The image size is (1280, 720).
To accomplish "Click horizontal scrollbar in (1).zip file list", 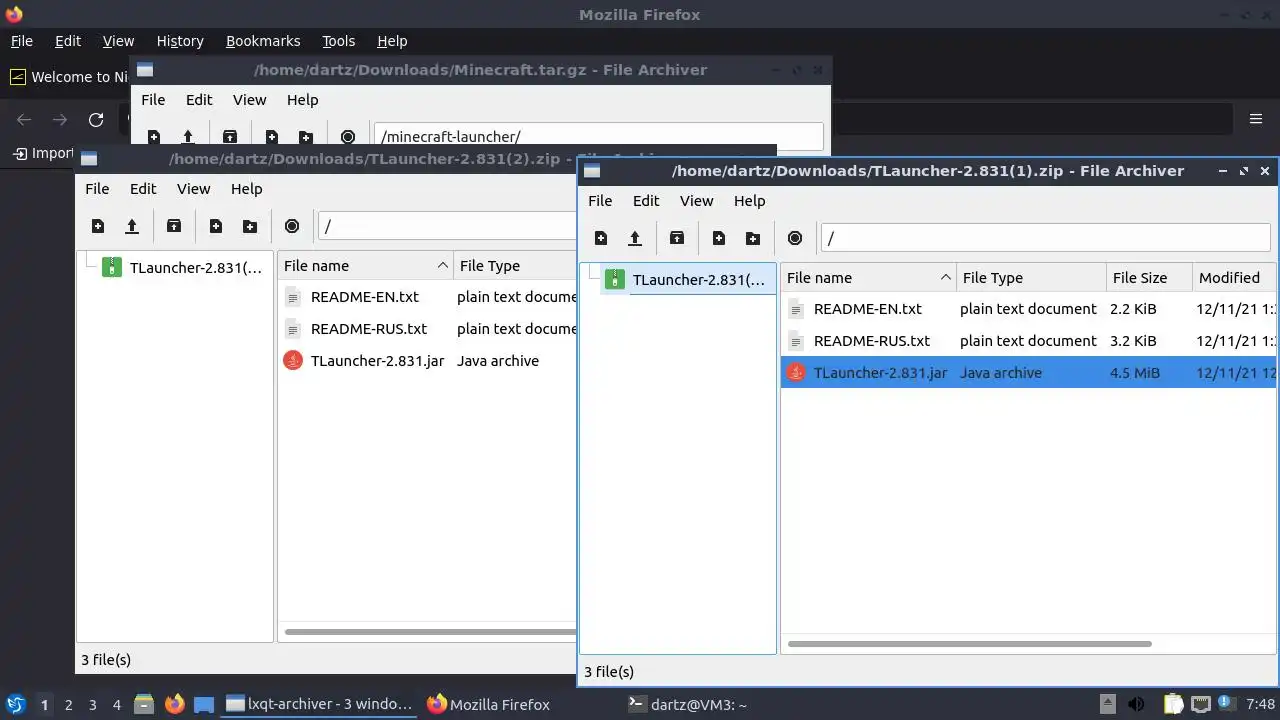I will [969, 644].
